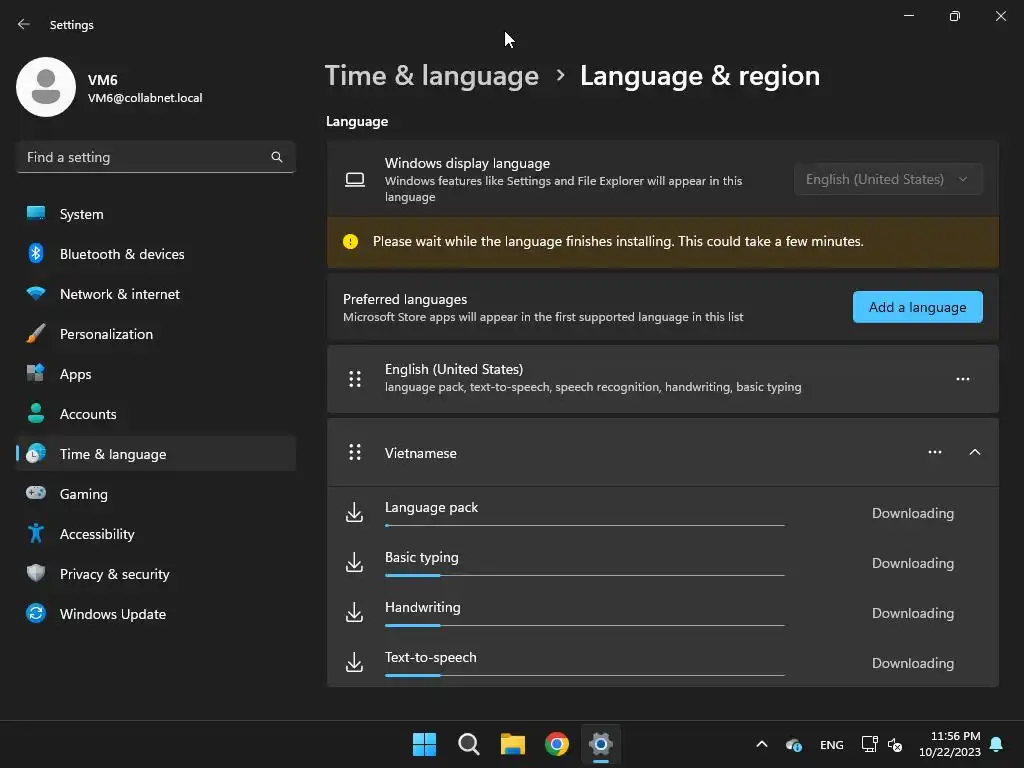Open Windows Update page
The width and height of the screenshot is (1024, 768).
click(155, 614)
